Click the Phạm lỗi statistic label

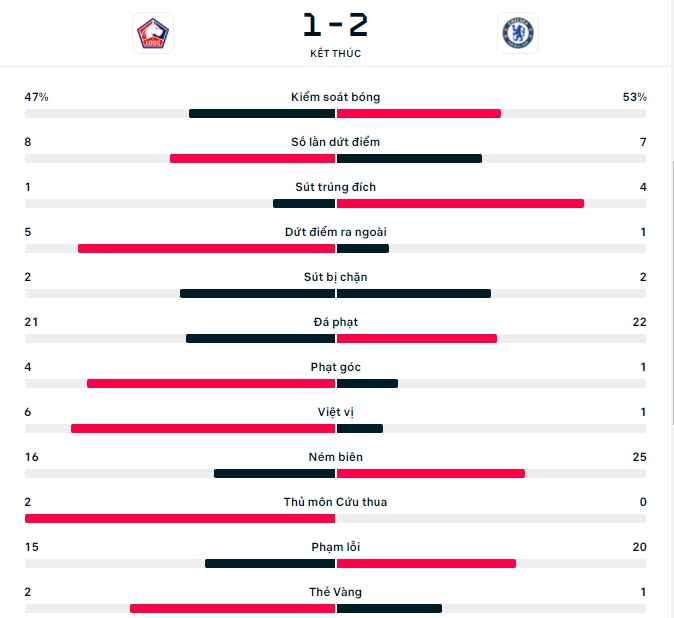[x=335, y=547]
